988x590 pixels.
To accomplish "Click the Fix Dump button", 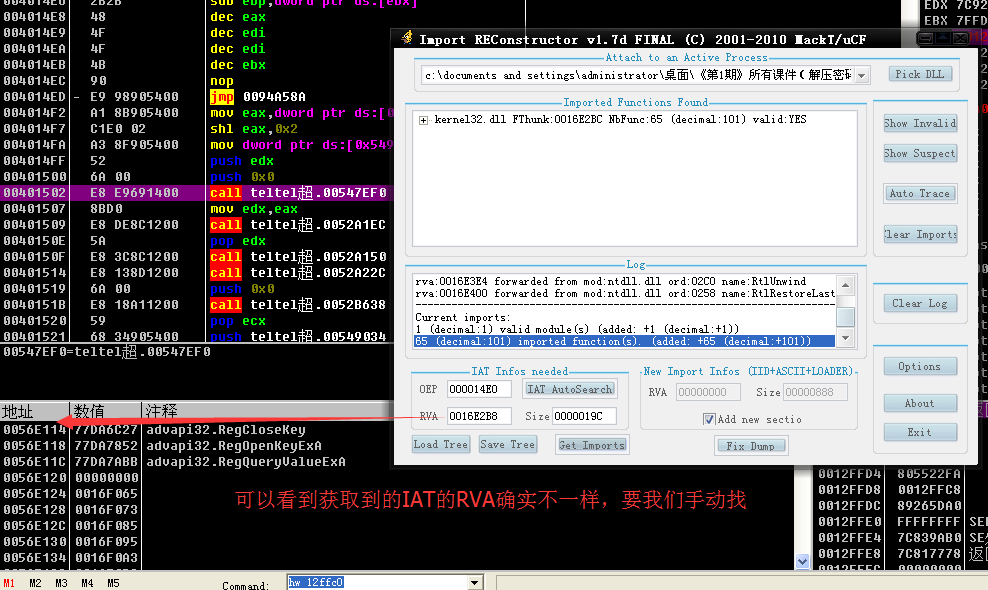I will coord(750,445).
